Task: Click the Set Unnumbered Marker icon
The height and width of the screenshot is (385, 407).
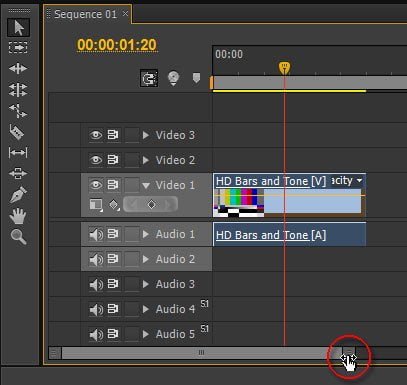Action: (196, 78)
